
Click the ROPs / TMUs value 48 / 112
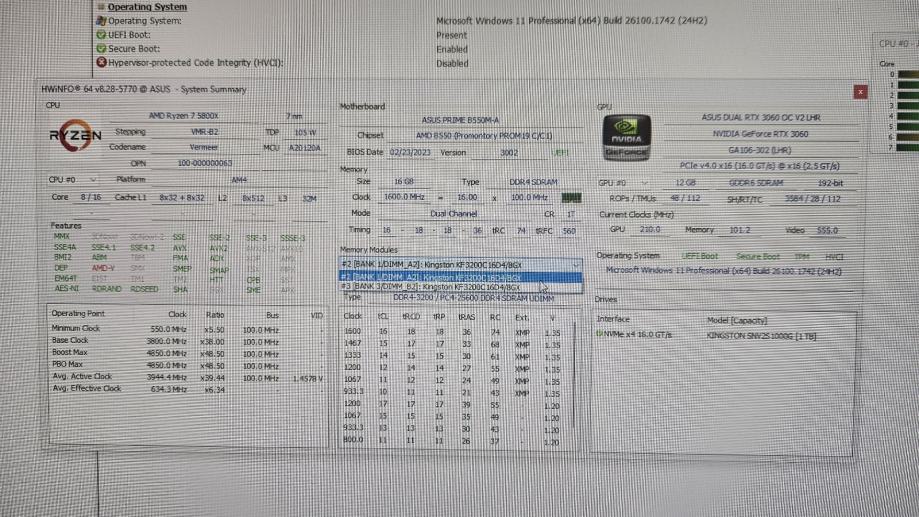click(686, 198)
